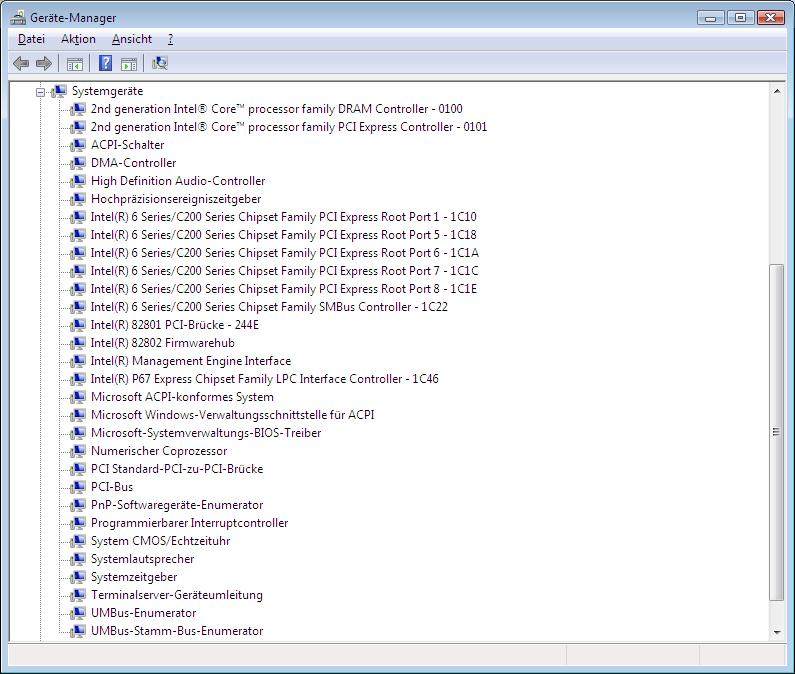Select Intel(R) 82801 PCI-Brücke - 244E
The width and height of the screenshot is (795, 674).
point(175,325)
